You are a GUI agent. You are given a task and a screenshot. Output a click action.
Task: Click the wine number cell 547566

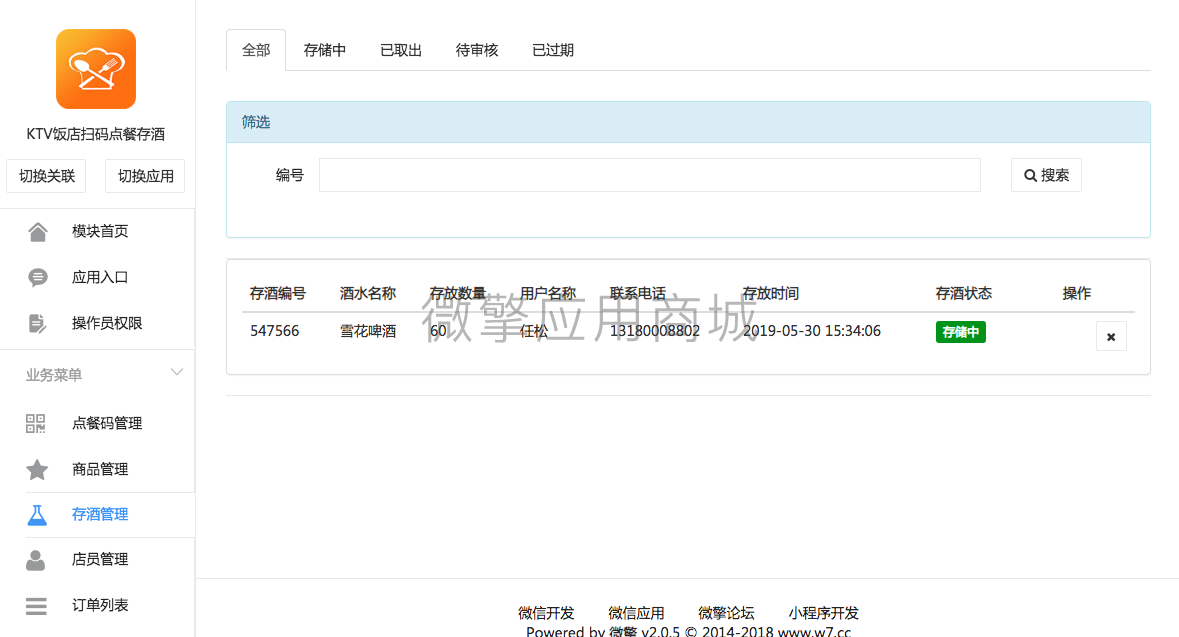point(274,331)
